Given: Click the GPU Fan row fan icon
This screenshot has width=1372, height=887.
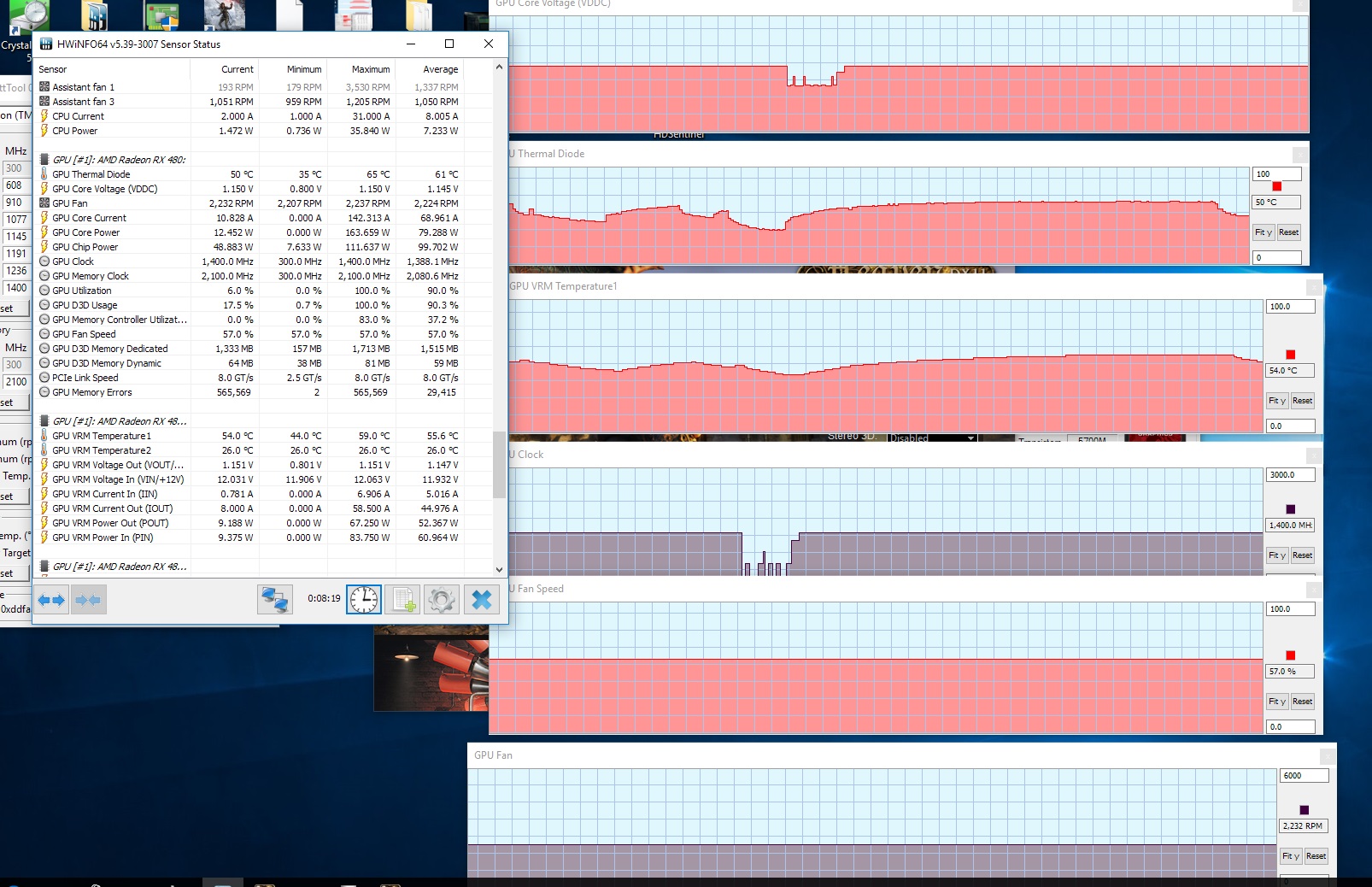Looking at the screenshot, I should (x=44, y=203).
